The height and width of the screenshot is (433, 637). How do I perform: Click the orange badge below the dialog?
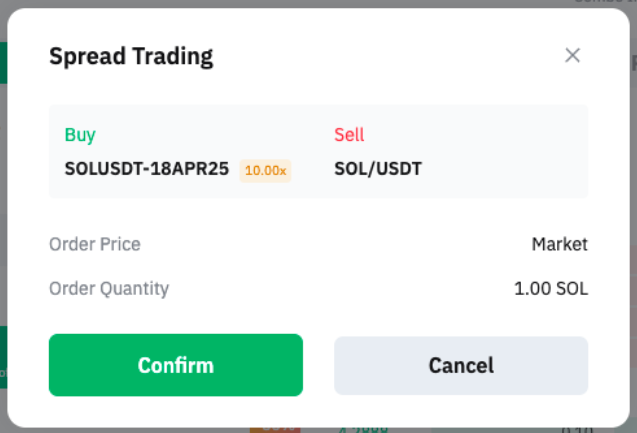coord(274,428)
